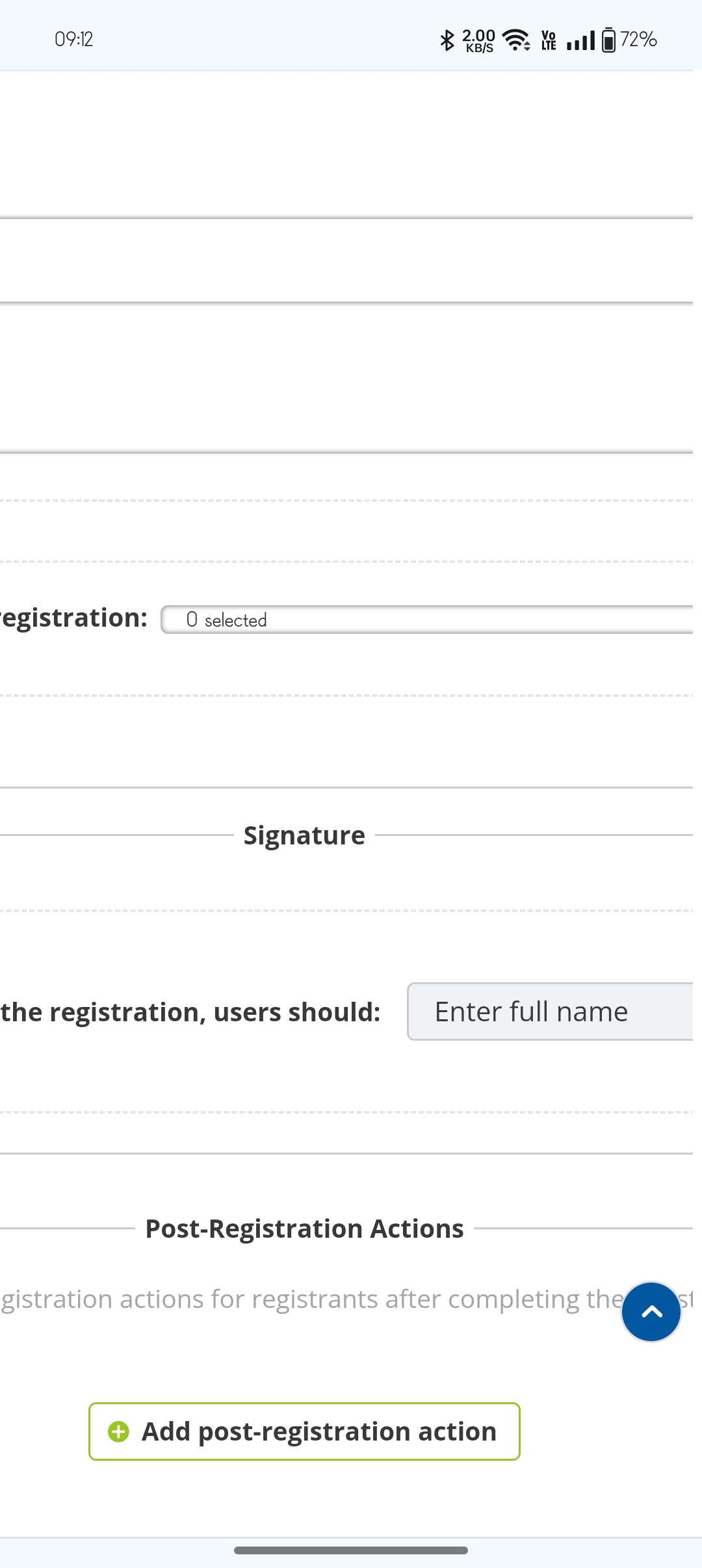This screenshot has width=702, height=1568.
Task: Click the word "selected" in the multiselect box
Action: pyautogui.click(x=235, y=620)
